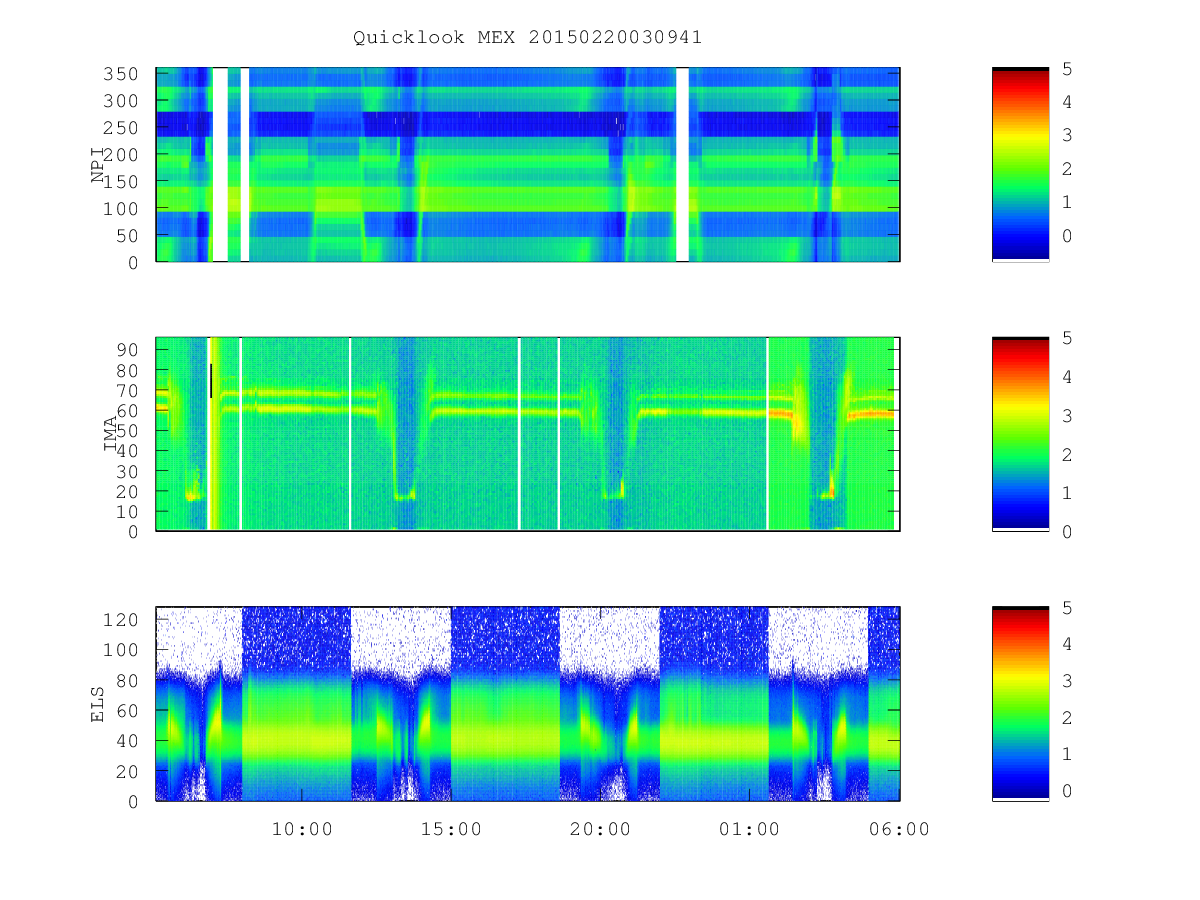
Task: Click the plot title Quicklook MEX 20150220030941
Action: tap(527, 37)
